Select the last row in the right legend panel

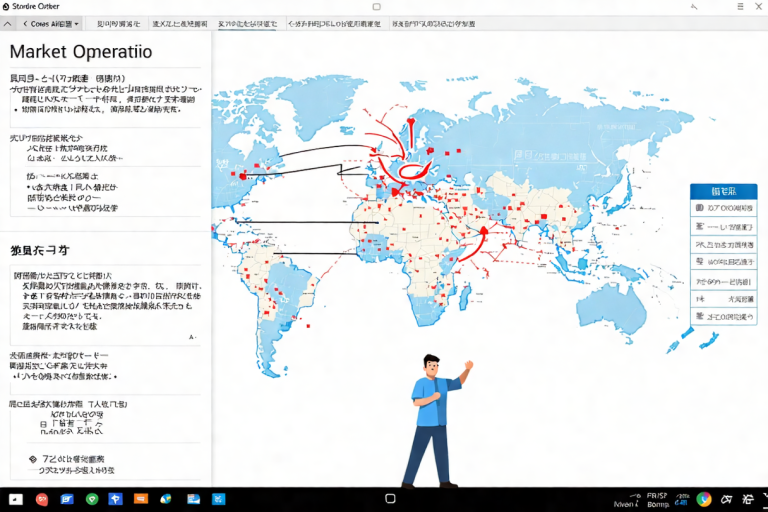tap(723, 317)
